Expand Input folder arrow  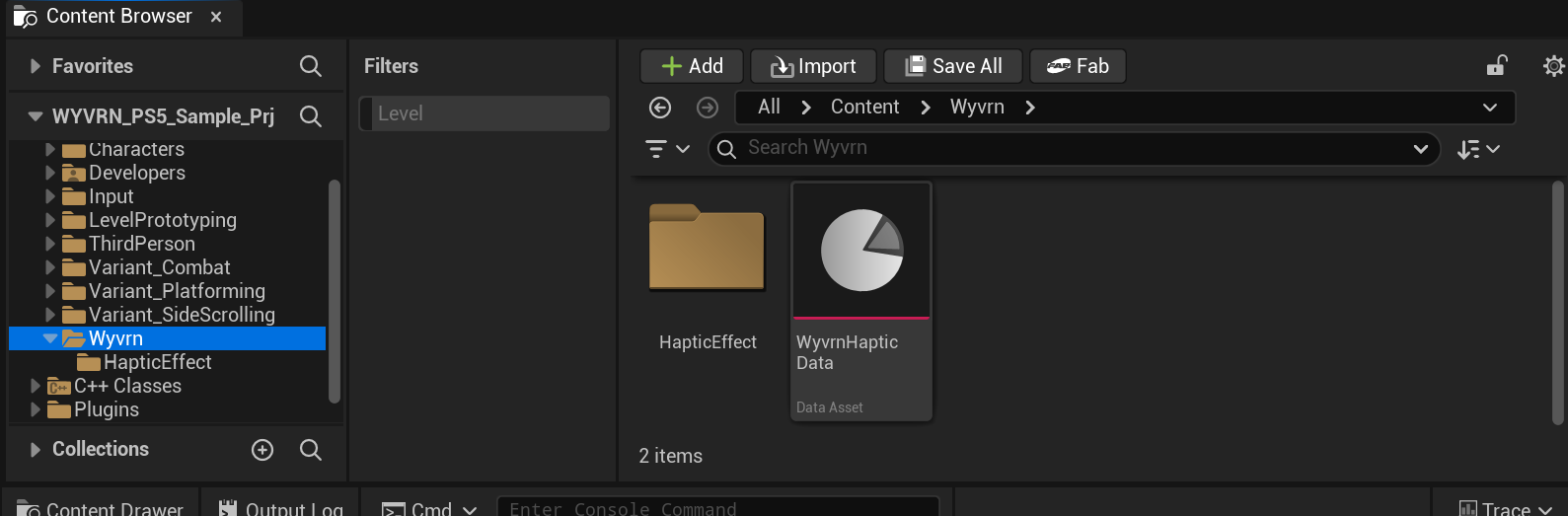click(50, 196)
